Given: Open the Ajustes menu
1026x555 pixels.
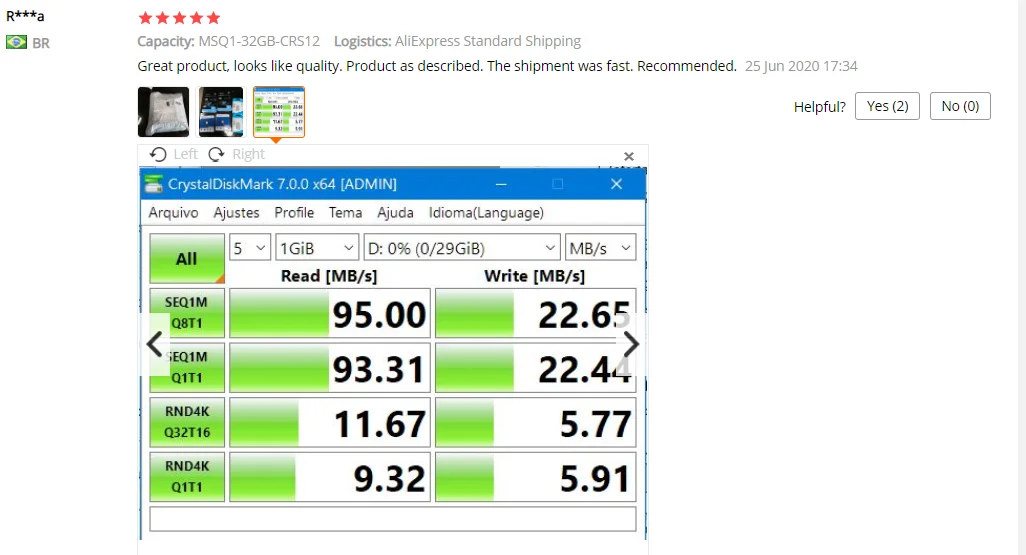Looking at the screenshot, I should pyautogui.click(x=236, y=213).
